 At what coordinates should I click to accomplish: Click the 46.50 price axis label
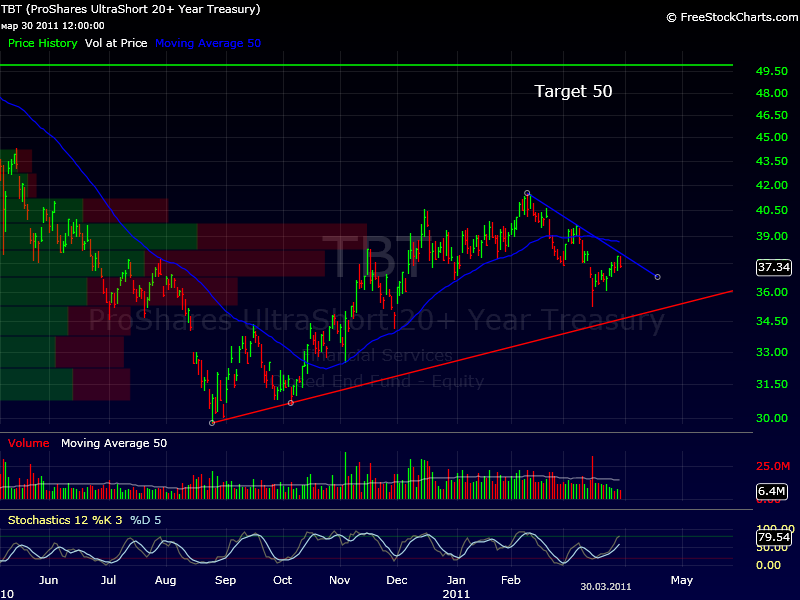pos(772,115)
